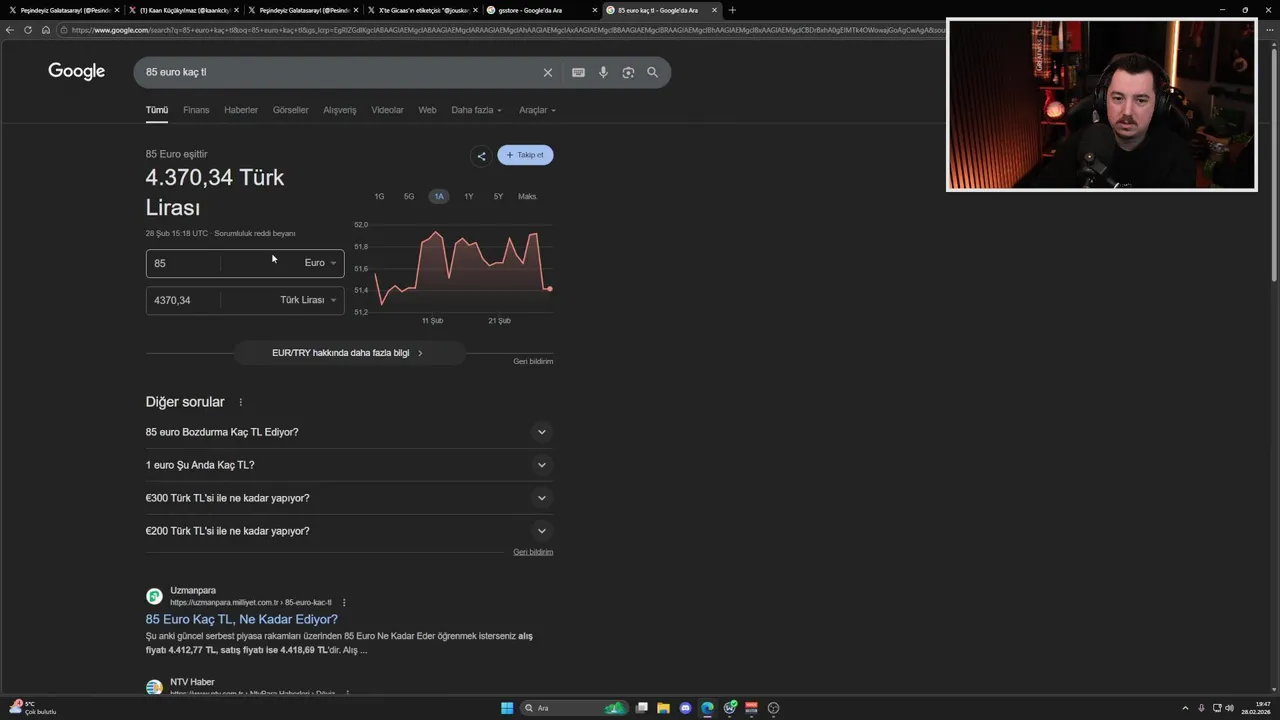Click the browser address bar URL
The height and width of the screenshot is (720, 1280).
[500, 30]
